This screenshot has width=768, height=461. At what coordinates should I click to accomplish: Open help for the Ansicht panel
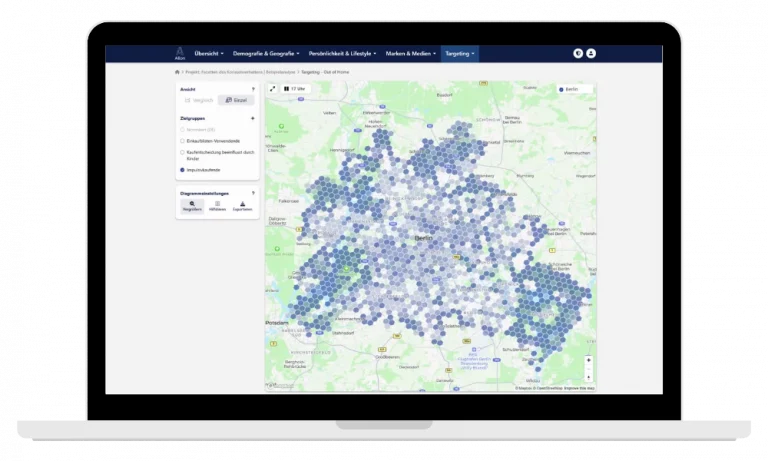[253, 89]
